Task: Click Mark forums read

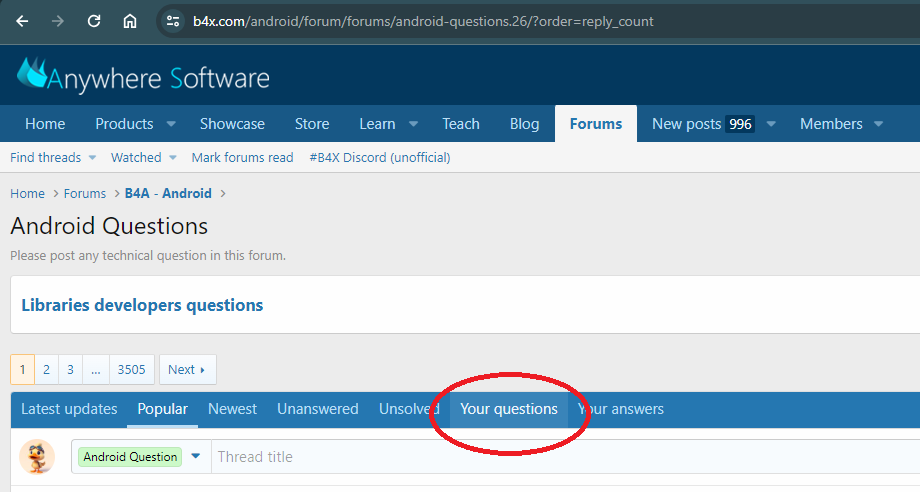Action: 242,157
